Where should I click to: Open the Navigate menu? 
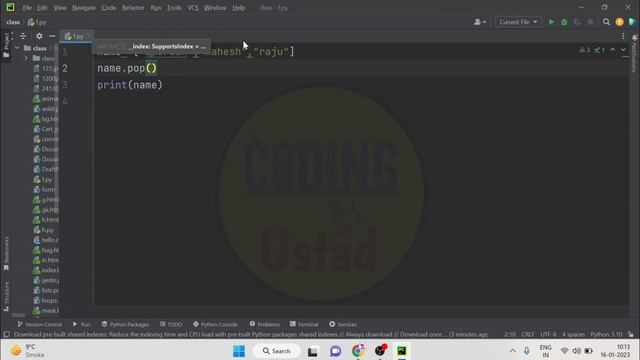coord(84,8)
